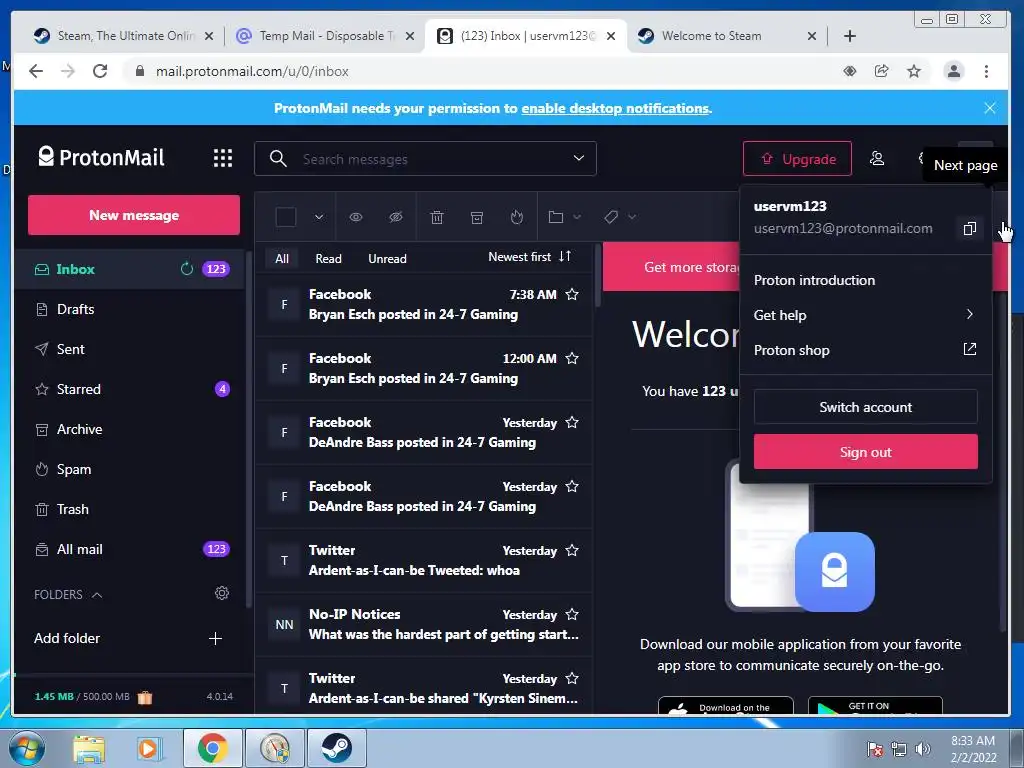Image resolution: width=1024 pixels, height=768 pixels.
Task: Open the Proton apps grid icon
Action: click(x=223, y=158)
